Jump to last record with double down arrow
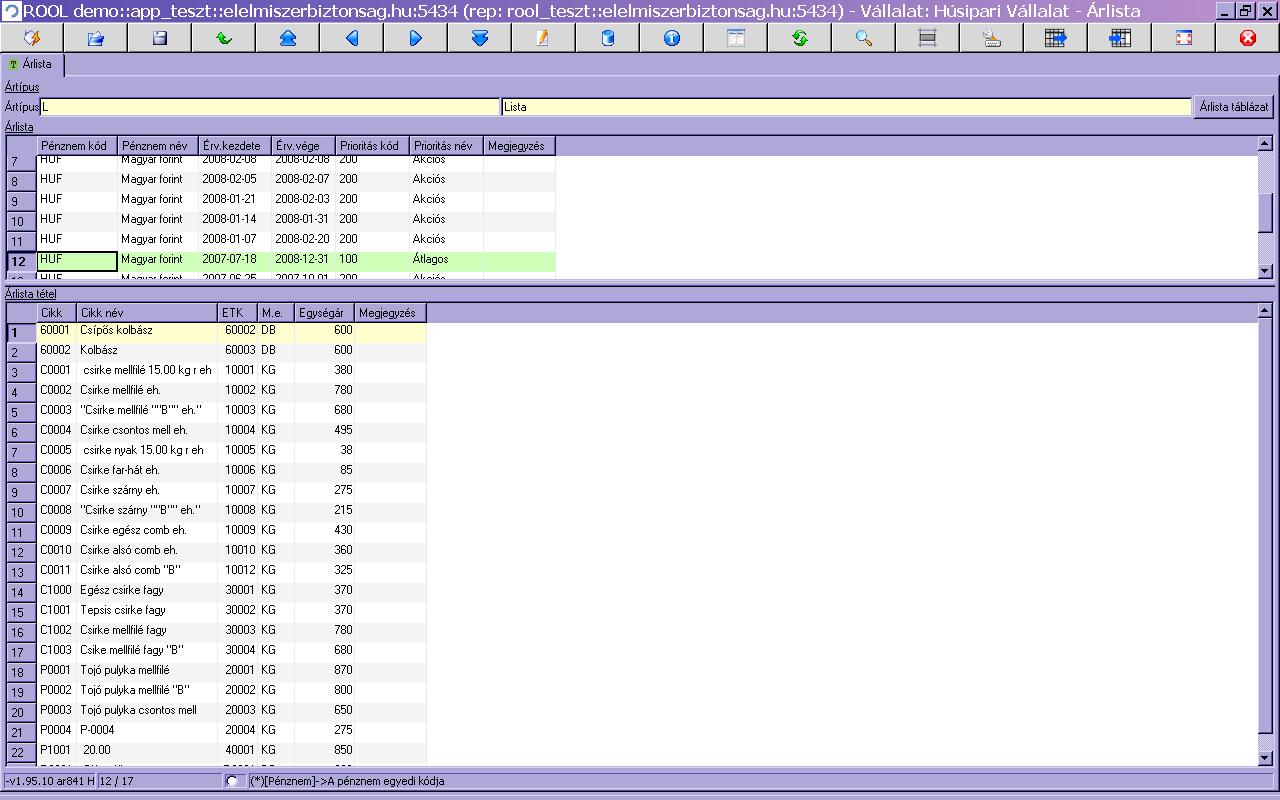The image size is (1280, 800). point(480,38)
